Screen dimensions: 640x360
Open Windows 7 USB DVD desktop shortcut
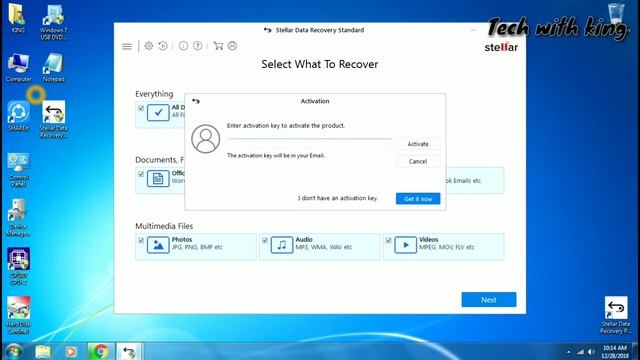coord(53,22)
